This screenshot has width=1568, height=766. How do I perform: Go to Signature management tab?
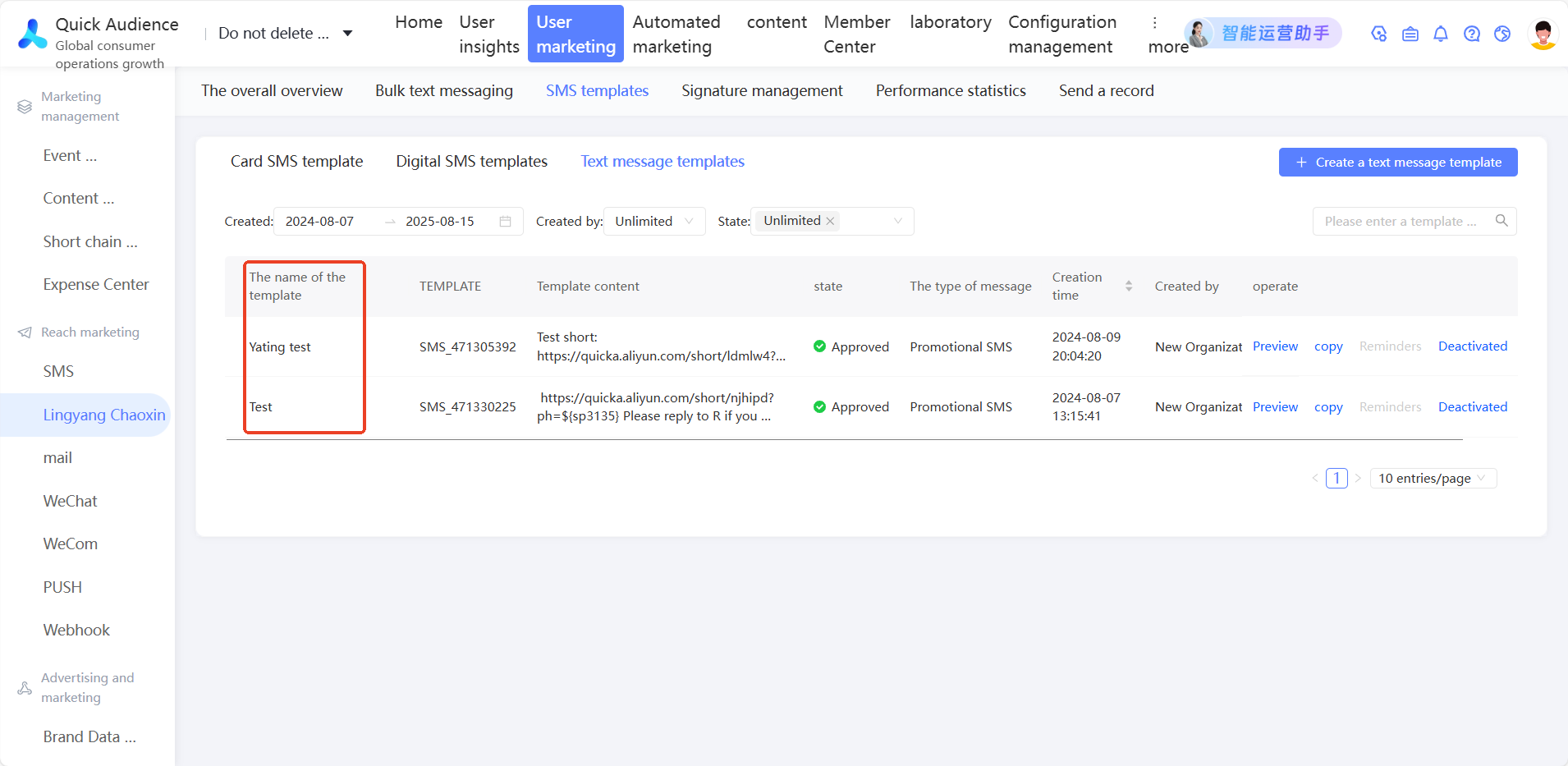coord(762,91)
